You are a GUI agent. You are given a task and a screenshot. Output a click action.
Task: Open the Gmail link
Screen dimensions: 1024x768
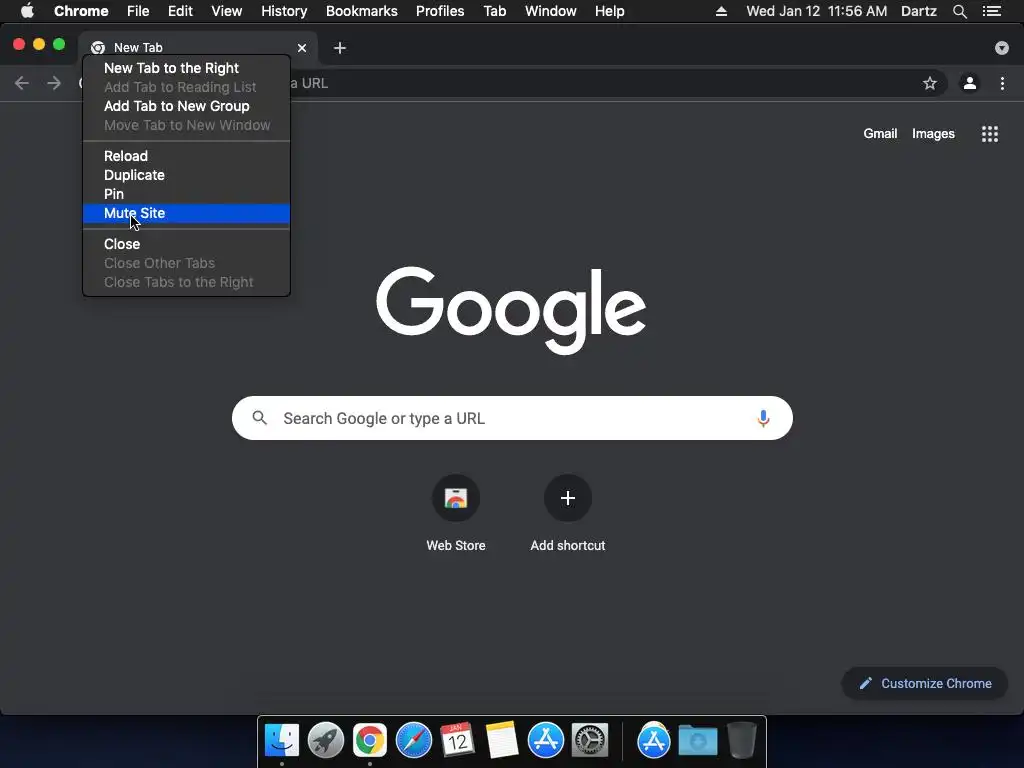880,134
